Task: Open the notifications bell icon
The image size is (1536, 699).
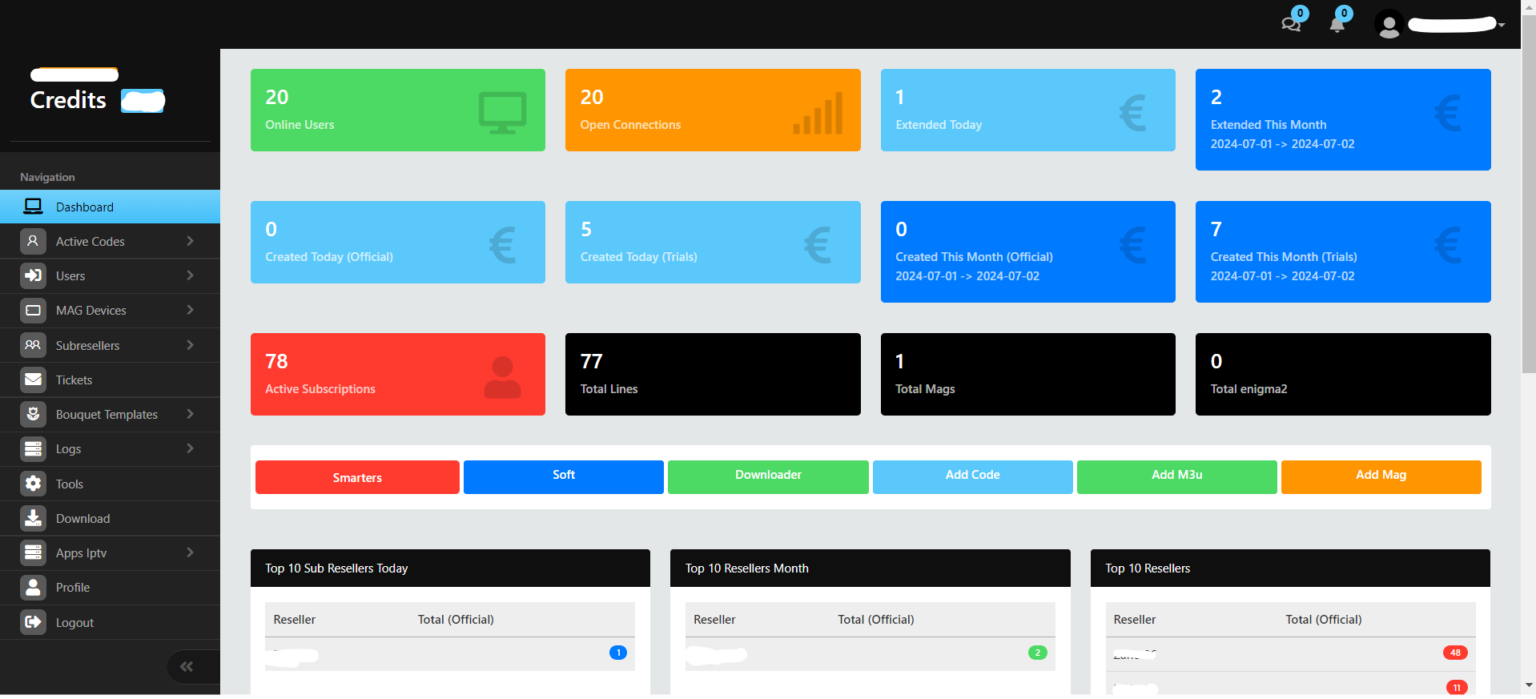Action: pyautogui.click(x=1337, y=23)
